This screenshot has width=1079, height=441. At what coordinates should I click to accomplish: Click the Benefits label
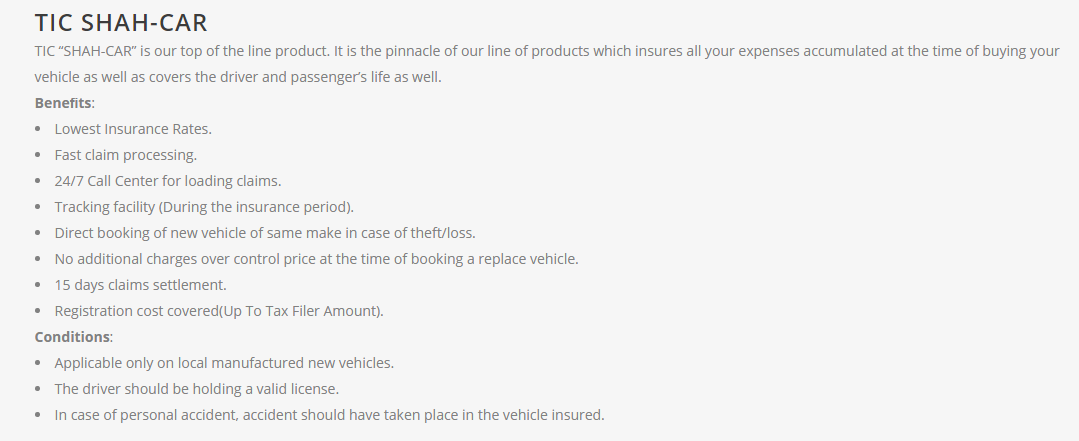coord(63,103)
